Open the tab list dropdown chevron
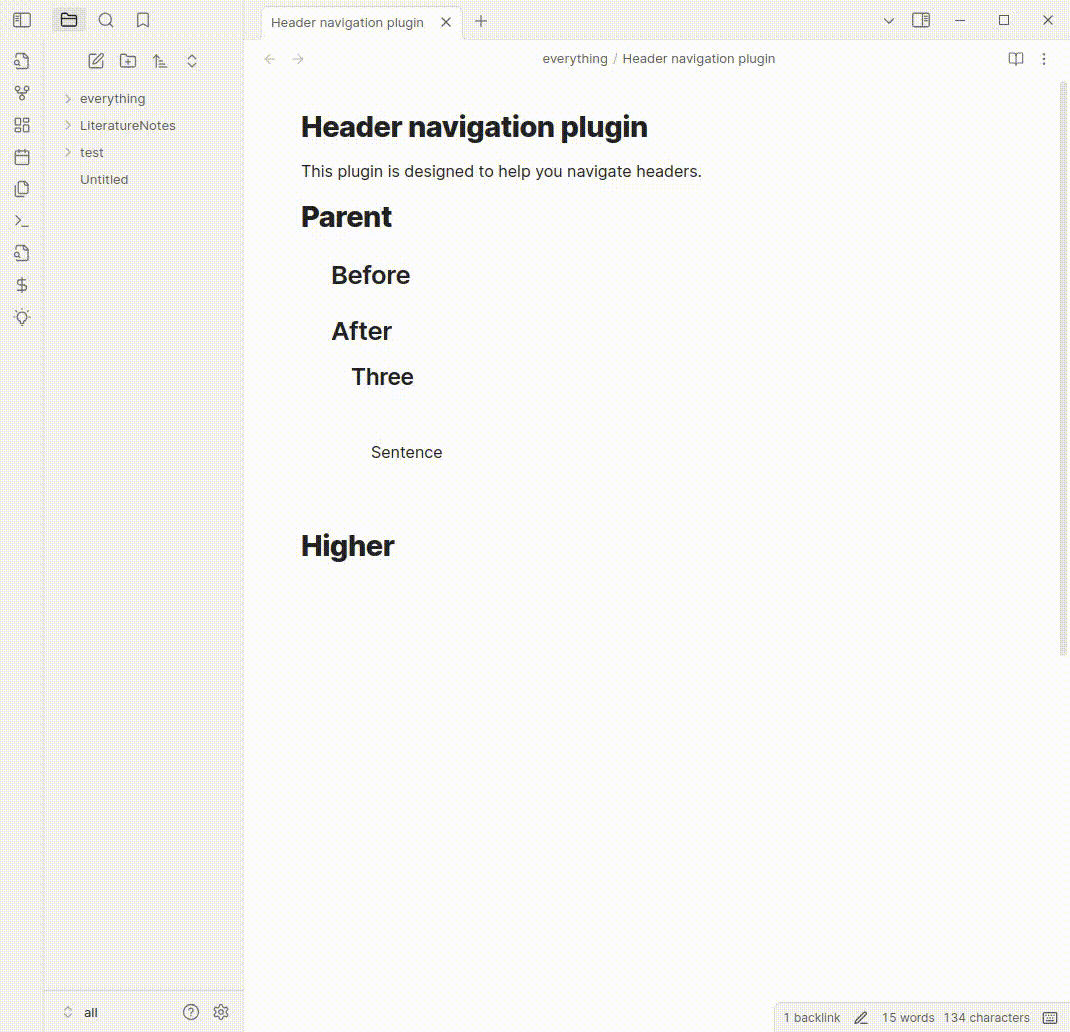The image size is (1070, 1032). pyautogui.click(x=888, y=20)
